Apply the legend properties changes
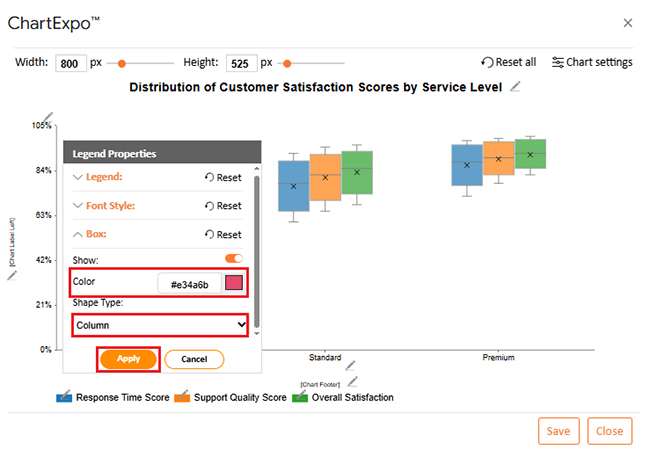The width and height of the screenshot is (650, 457). [x=128, y=358]
